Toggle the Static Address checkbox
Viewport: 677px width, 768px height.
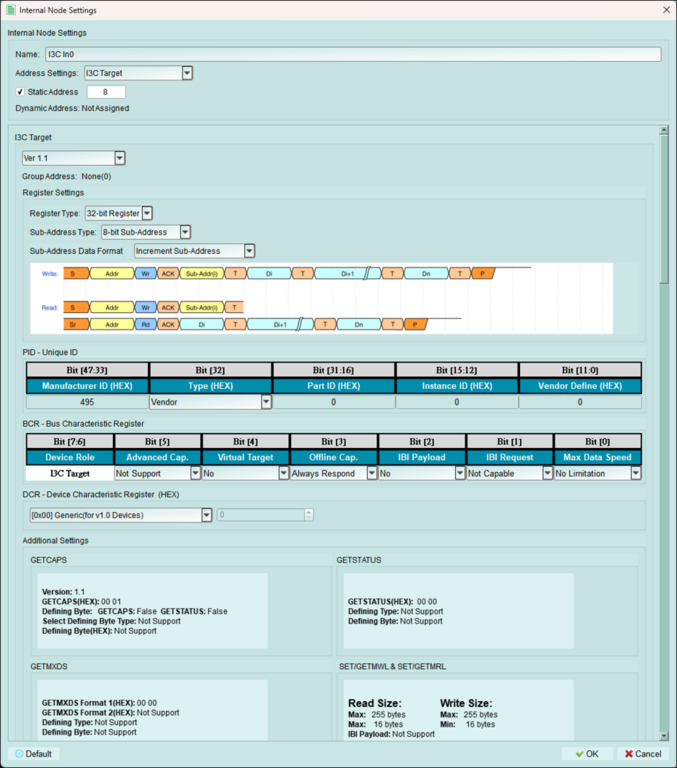tap(21, 92)
